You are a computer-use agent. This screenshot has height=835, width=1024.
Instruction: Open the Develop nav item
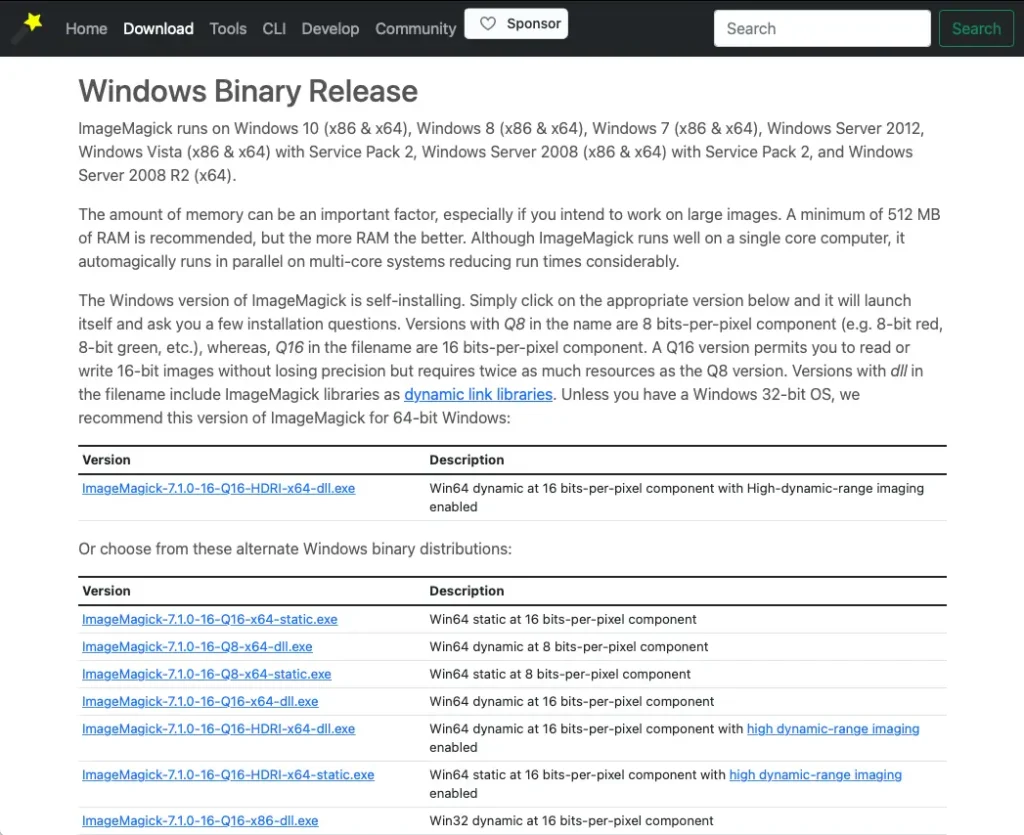(330, 29)
